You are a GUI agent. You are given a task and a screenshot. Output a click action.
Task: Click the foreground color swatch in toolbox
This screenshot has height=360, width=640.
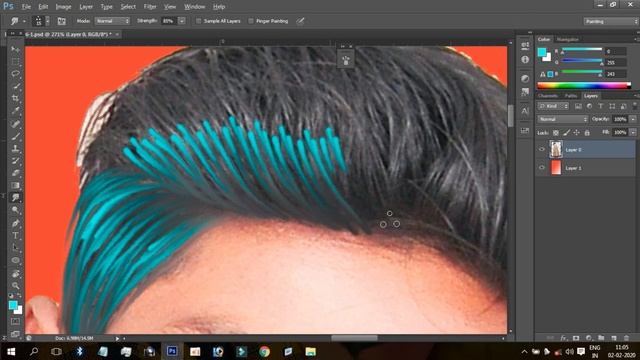(13, 305)
